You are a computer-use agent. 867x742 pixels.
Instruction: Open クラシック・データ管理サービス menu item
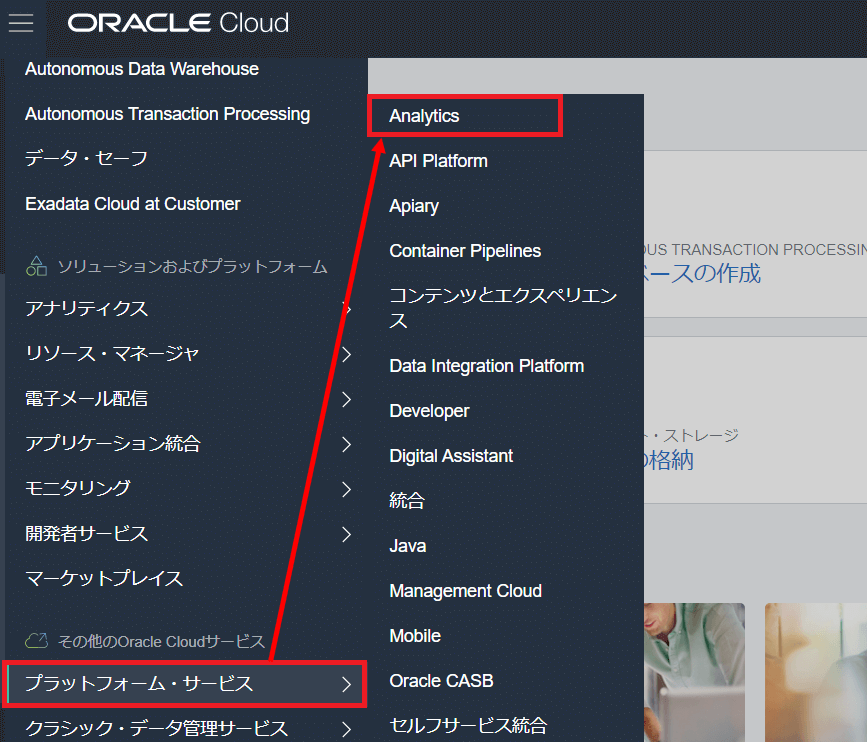click(156, 729)
